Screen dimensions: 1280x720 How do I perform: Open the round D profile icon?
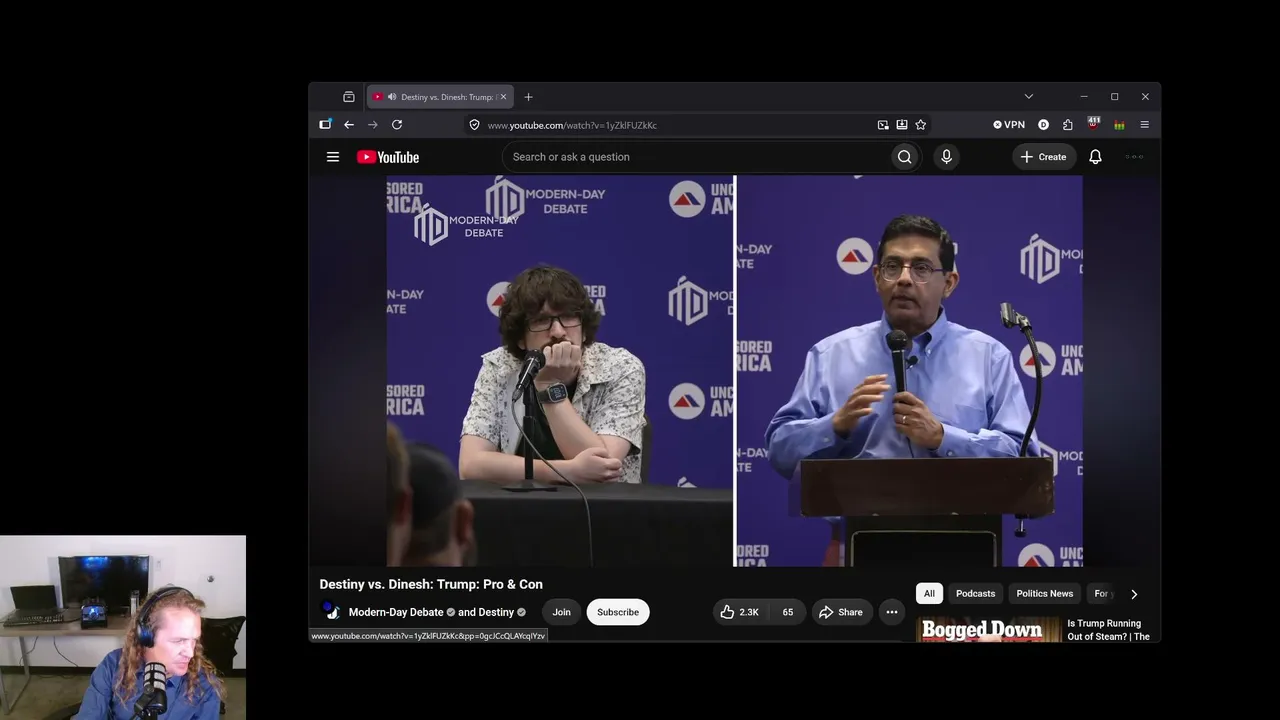point(1043,125)
